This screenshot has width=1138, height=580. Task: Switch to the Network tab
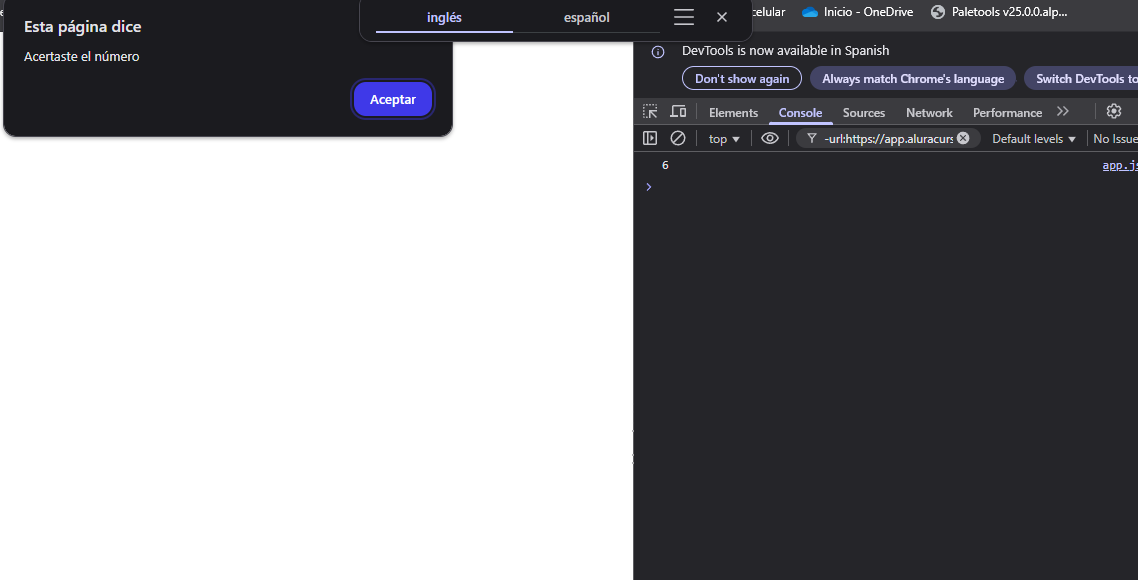point(929,113)
